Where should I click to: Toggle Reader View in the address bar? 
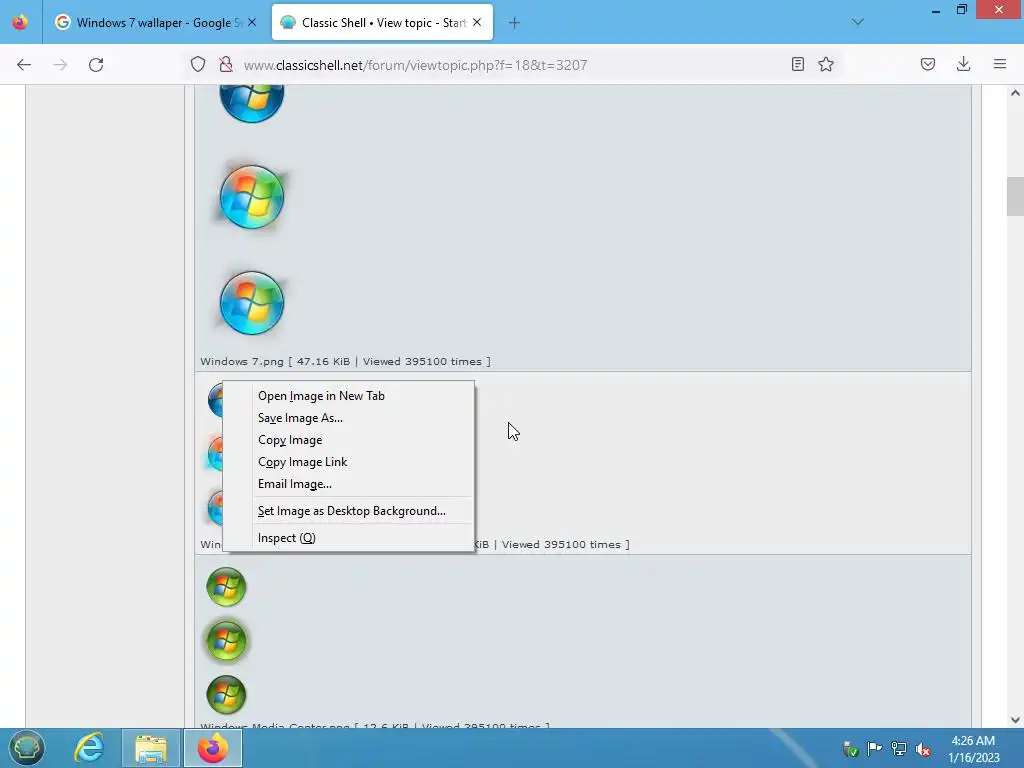click(x=797, y=64)
